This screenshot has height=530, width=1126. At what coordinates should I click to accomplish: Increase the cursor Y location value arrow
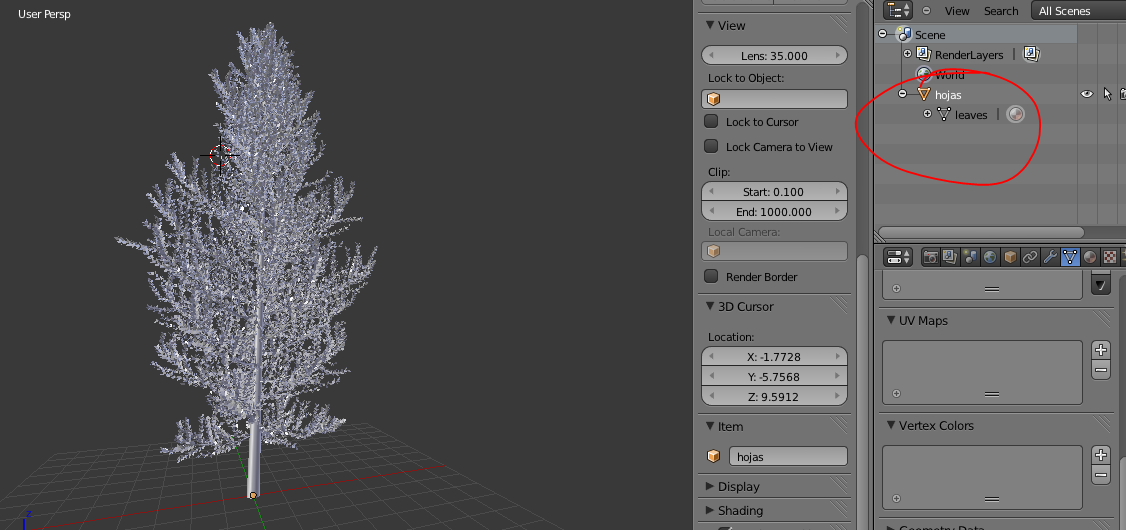(838, 376)
